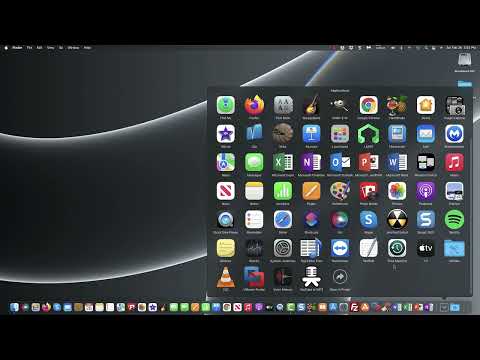Open the Macintosh HD drive on desktop
This screenshot has width=480, height=360.
[x=464, y=61]
